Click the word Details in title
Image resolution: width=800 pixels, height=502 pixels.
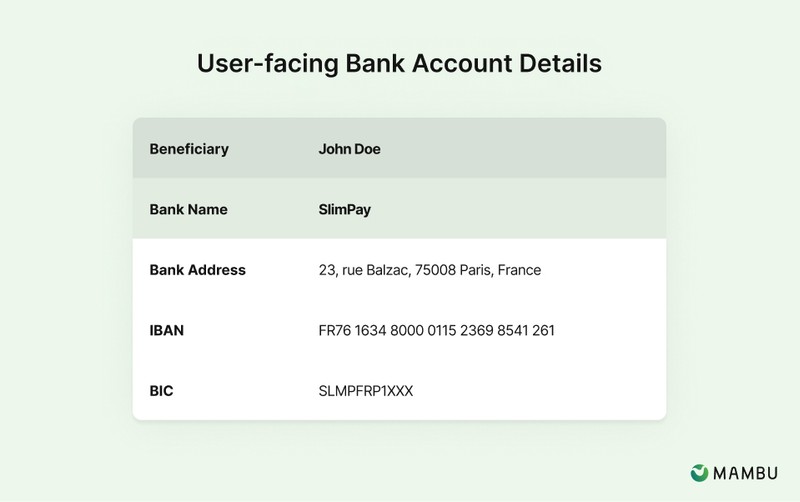[x=560, y=63]
